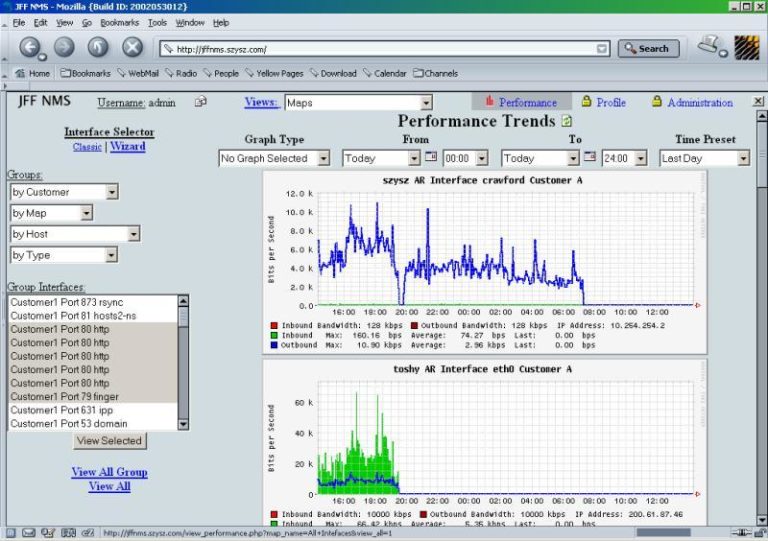Open the From date calendar icon
Viewport: 768px width, 541px height.
click(431, 157)
